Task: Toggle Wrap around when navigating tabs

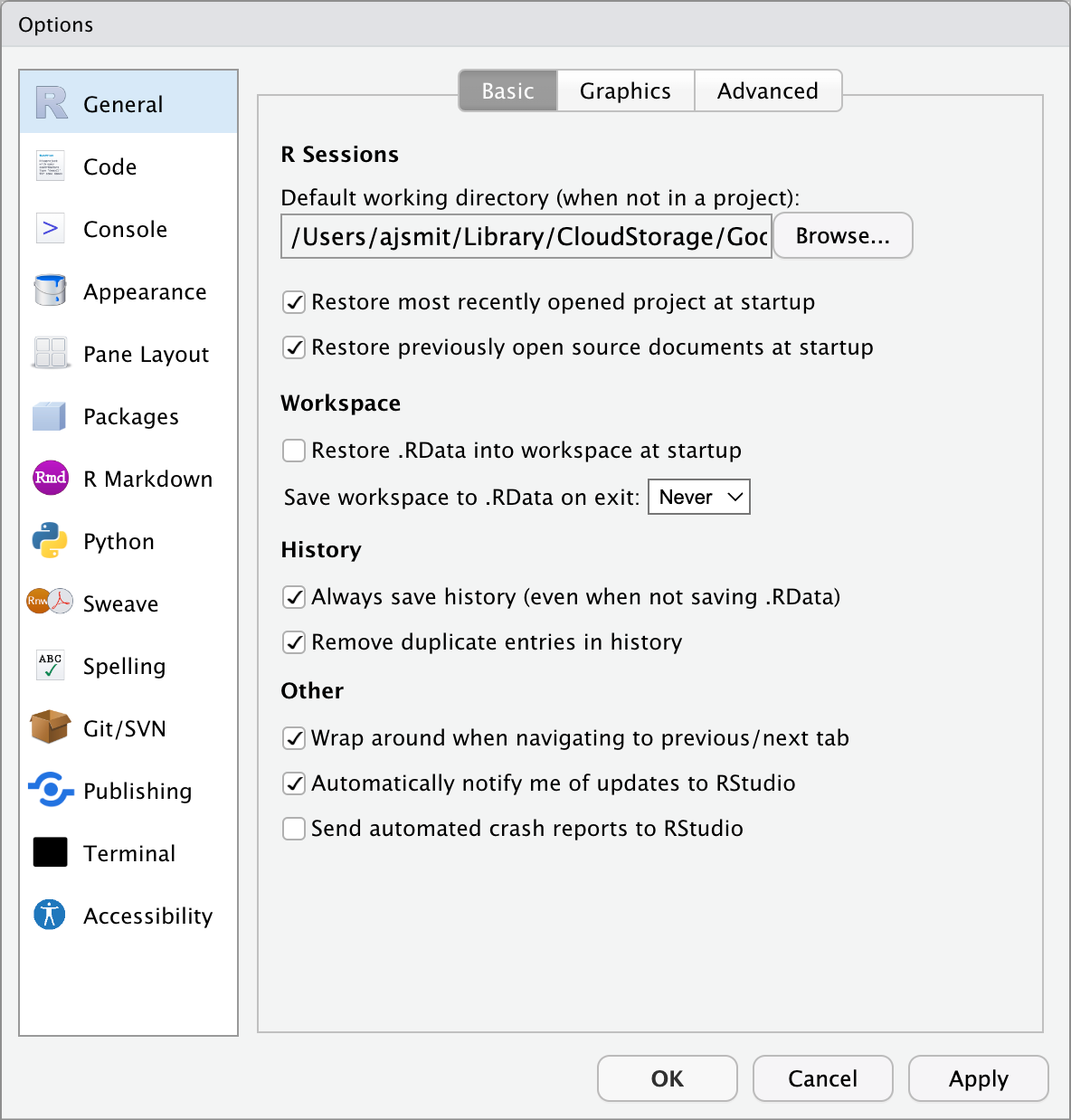Action: click(x=294, y=738)
